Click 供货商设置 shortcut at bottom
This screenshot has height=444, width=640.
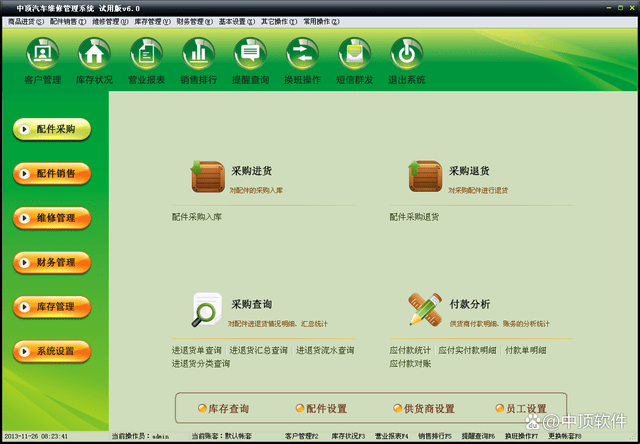point(424,408)
